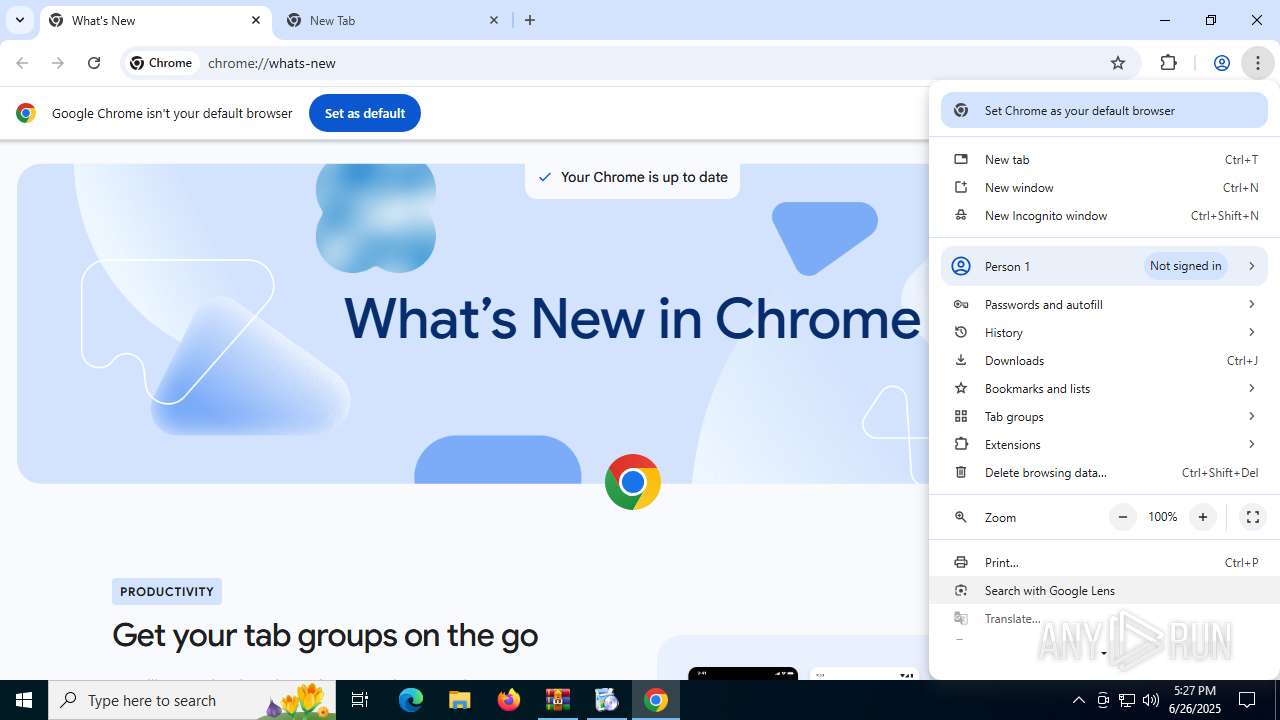Open a New Incognito window
1280x720 pixels.
tap(1104, 216)
